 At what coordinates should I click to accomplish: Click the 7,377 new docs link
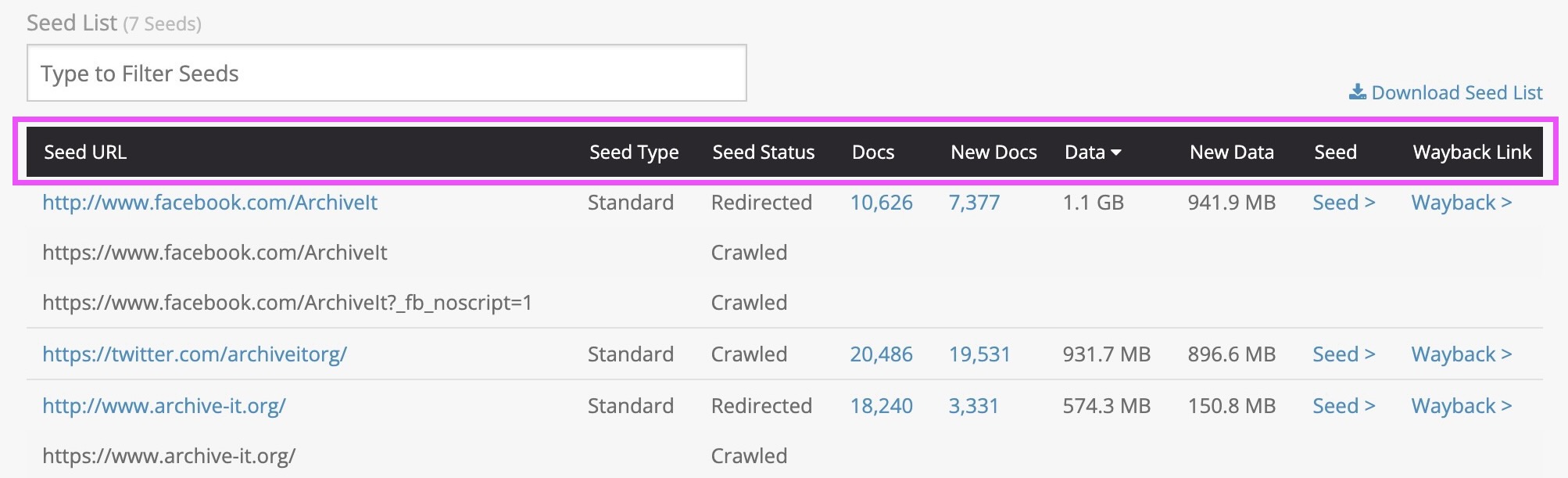974,203
